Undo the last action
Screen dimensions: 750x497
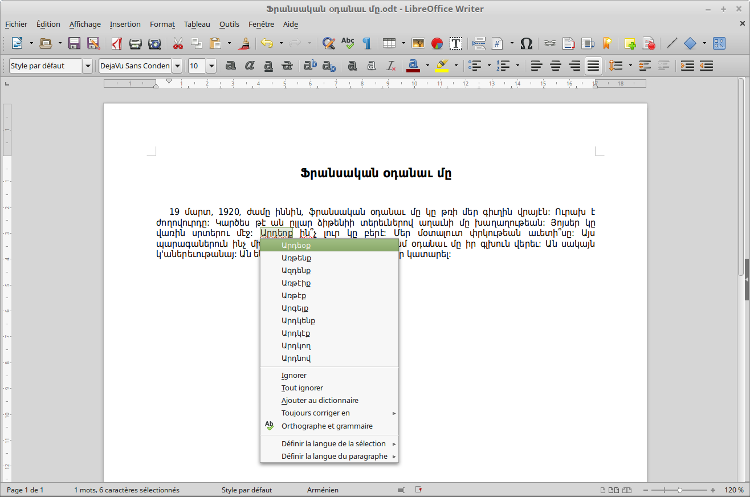click(267, 44)
